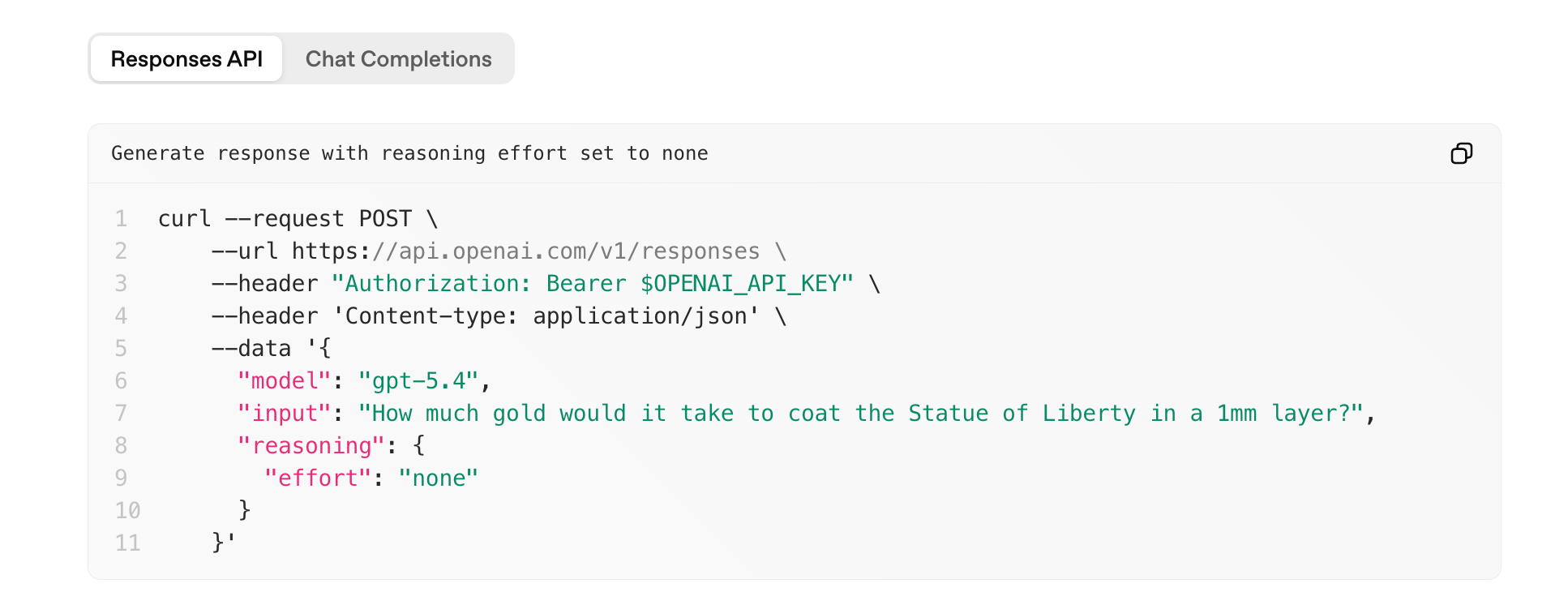The width and height of the screenshot is (1568, 605).
Task: Click line number 11 in the gutter
Action: [127, 543]
